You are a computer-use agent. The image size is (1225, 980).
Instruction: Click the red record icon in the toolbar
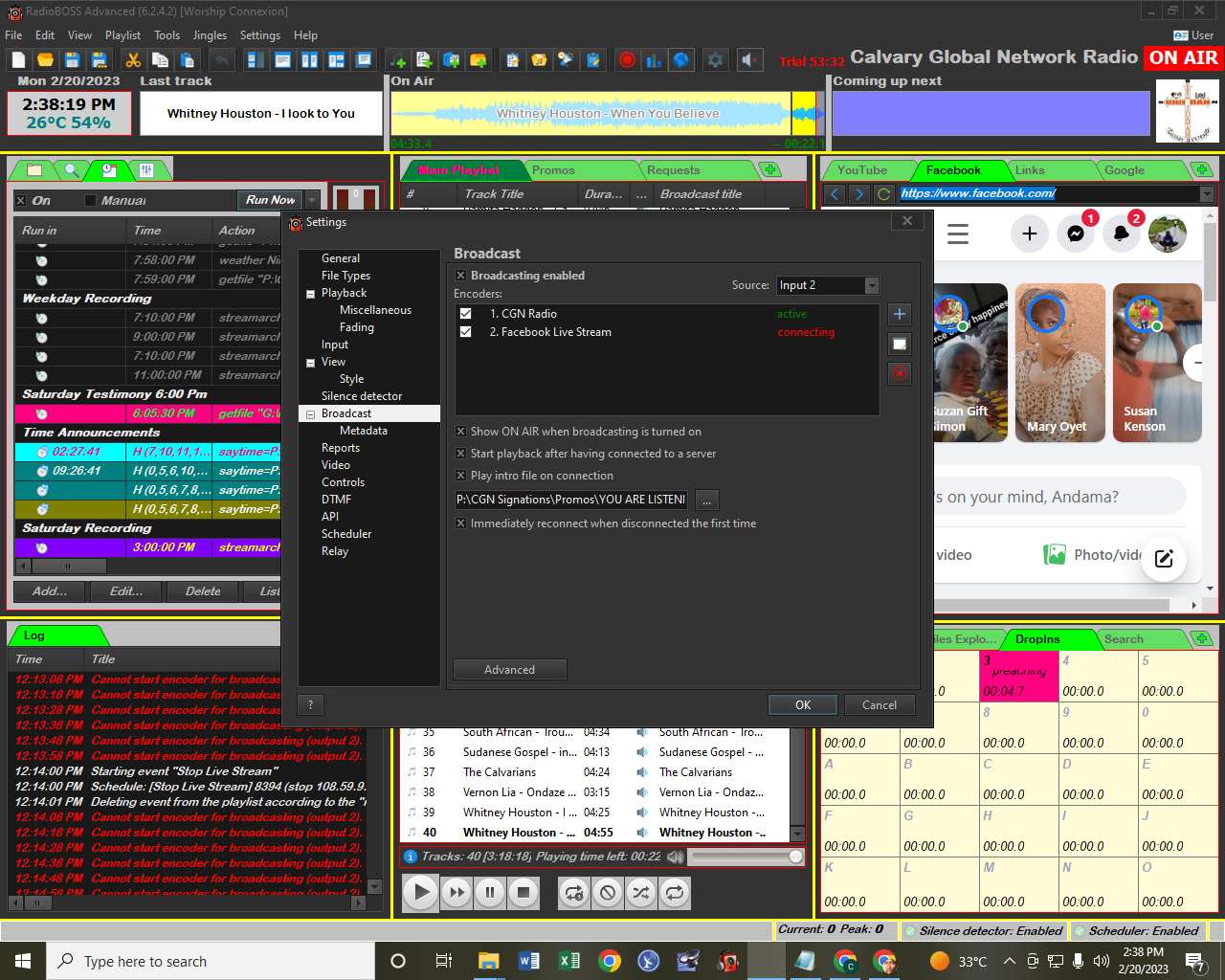point(627,60)
